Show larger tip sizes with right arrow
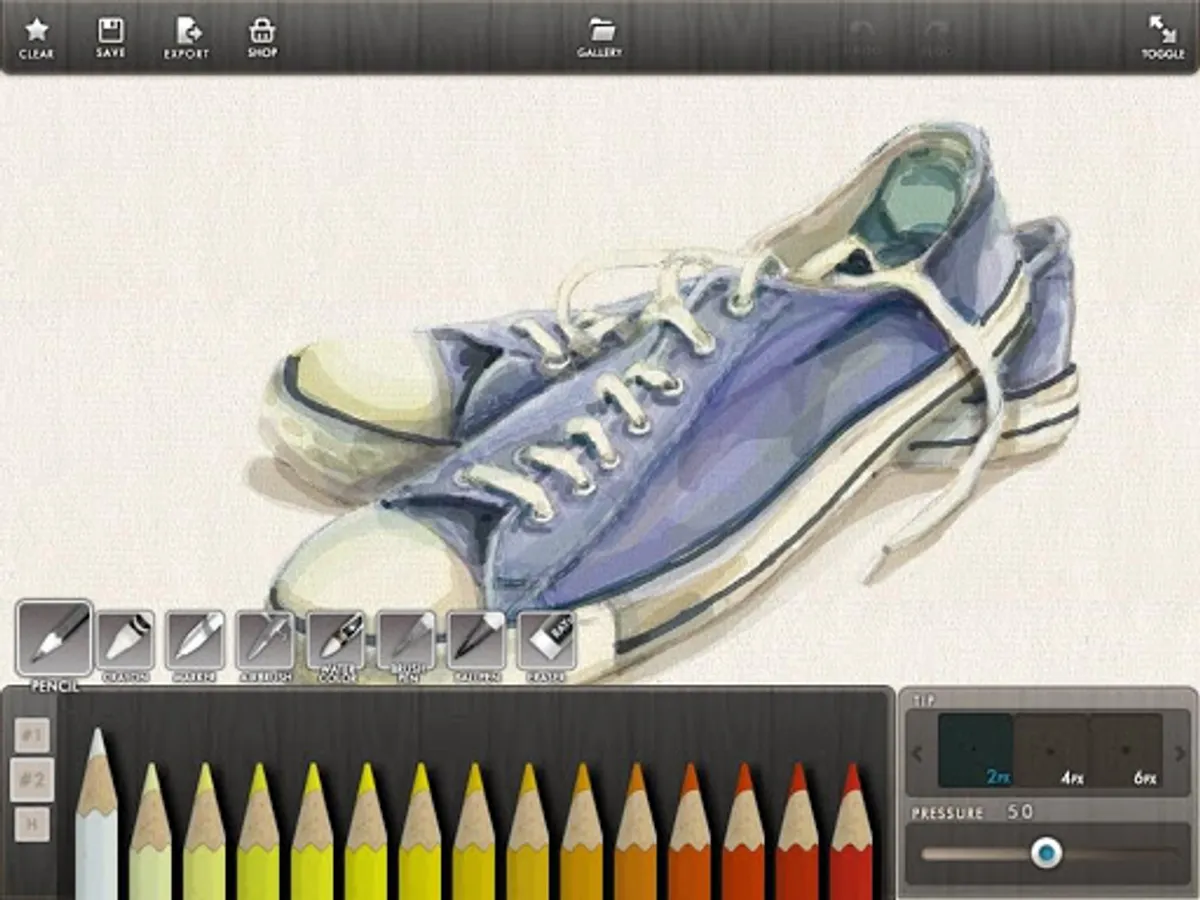Image resolution: width=1200 pixels, height=900 pixels. (x=1179, y=753)
